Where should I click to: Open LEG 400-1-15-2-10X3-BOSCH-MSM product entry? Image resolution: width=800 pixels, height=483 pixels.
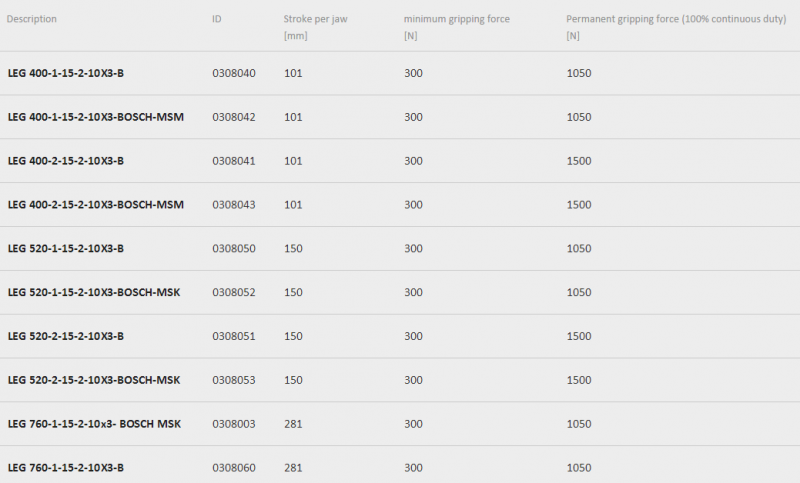[x=96, y=117]
